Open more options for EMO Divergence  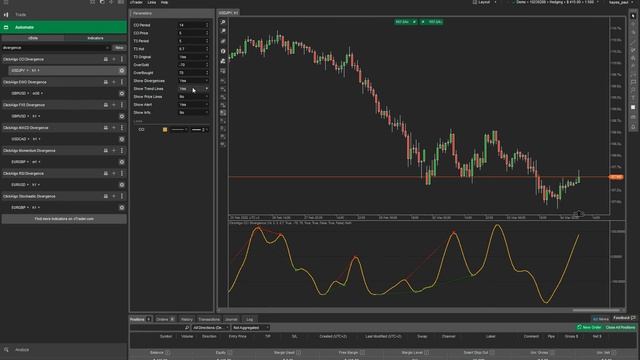coord(122,82)
